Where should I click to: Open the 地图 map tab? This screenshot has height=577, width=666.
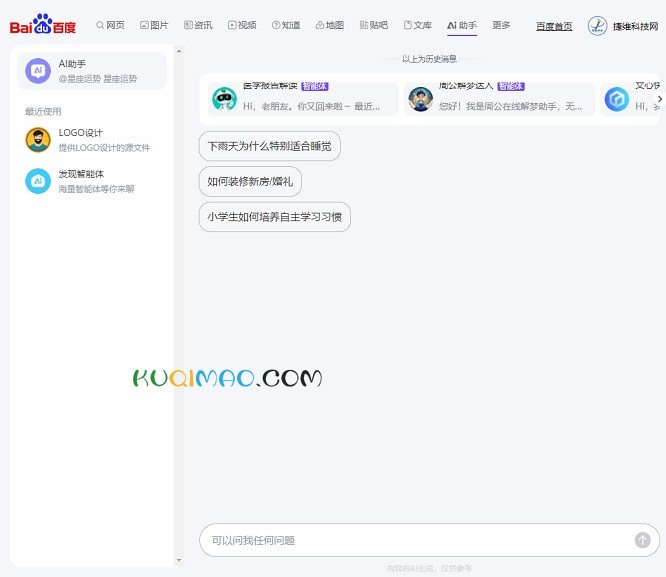click(x=330, y=25)
